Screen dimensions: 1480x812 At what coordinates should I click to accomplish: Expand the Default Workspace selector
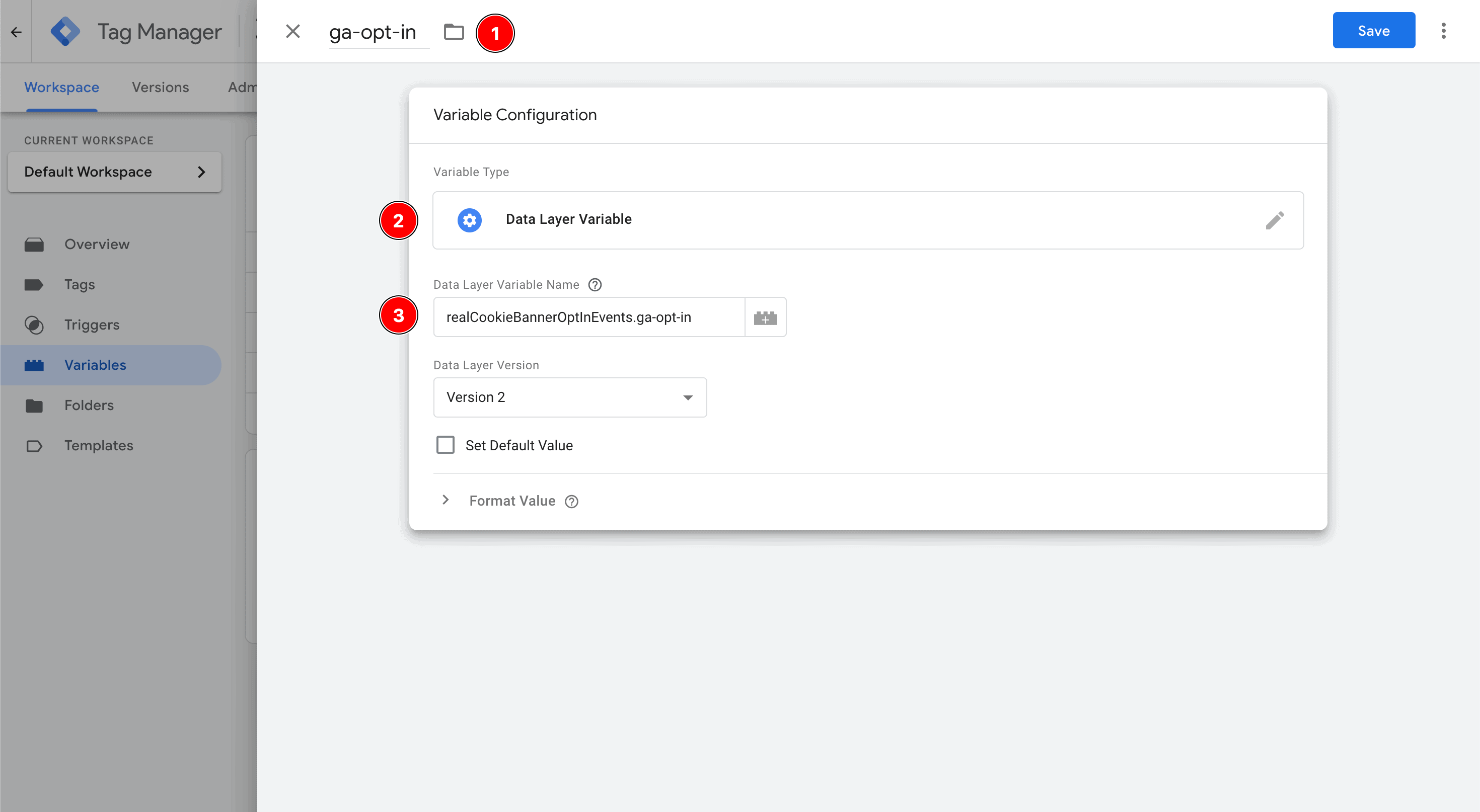click(x=115, y=172)
